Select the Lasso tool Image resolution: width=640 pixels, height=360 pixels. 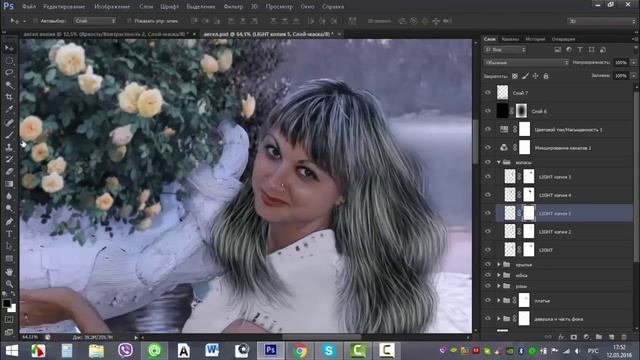9,73
